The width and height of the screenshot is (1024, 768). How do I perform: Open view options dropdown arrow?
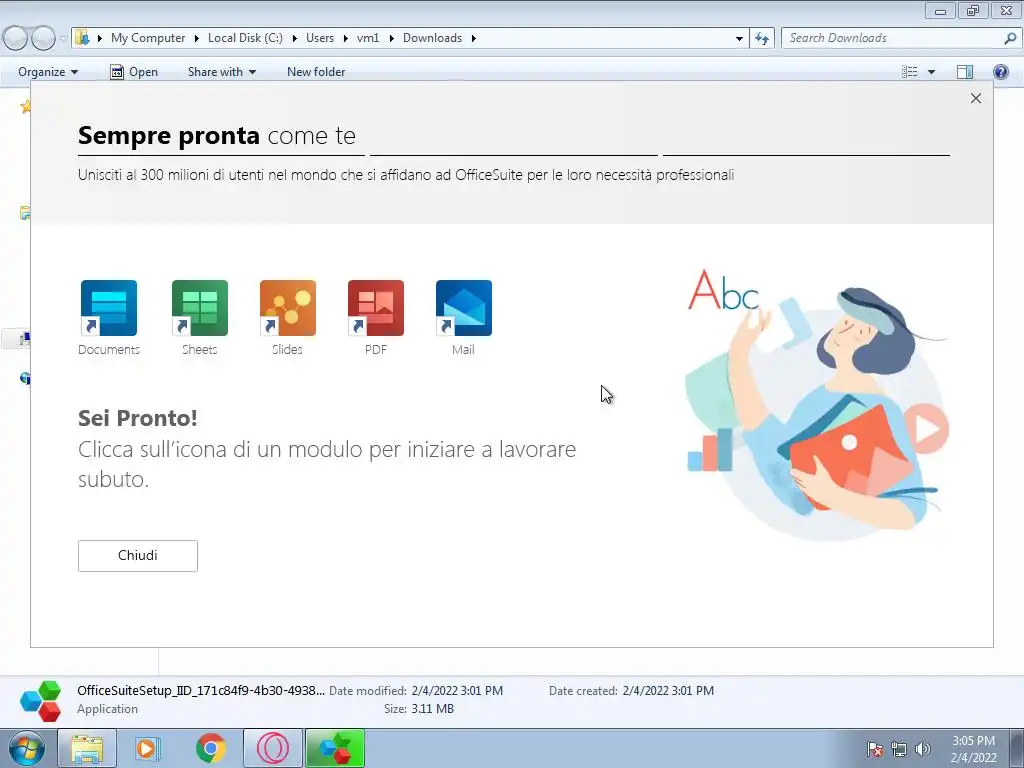click(x=931, y=72)
